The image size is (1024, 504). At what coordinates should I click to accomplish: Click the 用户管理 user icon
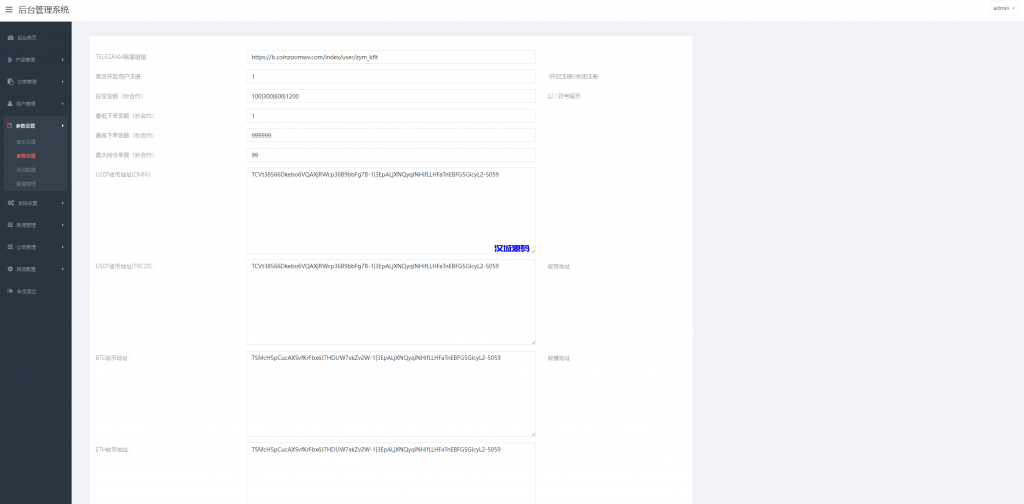[x=10, y=103]
